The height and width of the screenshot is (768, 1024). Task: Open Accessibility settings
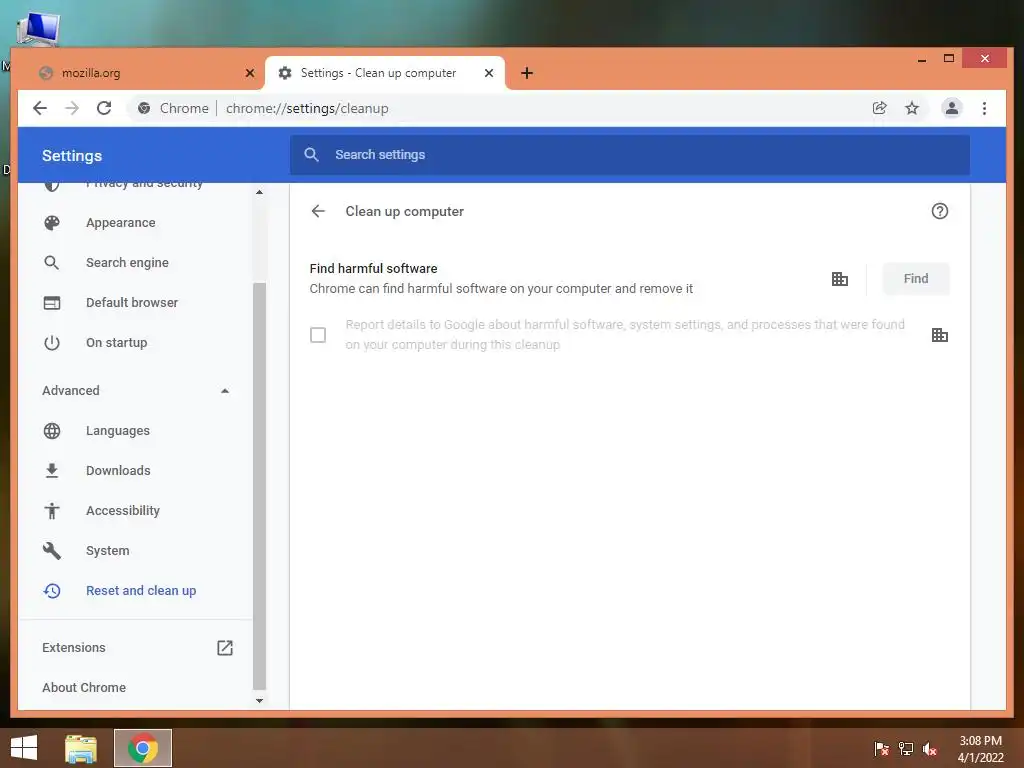point(123,511)
